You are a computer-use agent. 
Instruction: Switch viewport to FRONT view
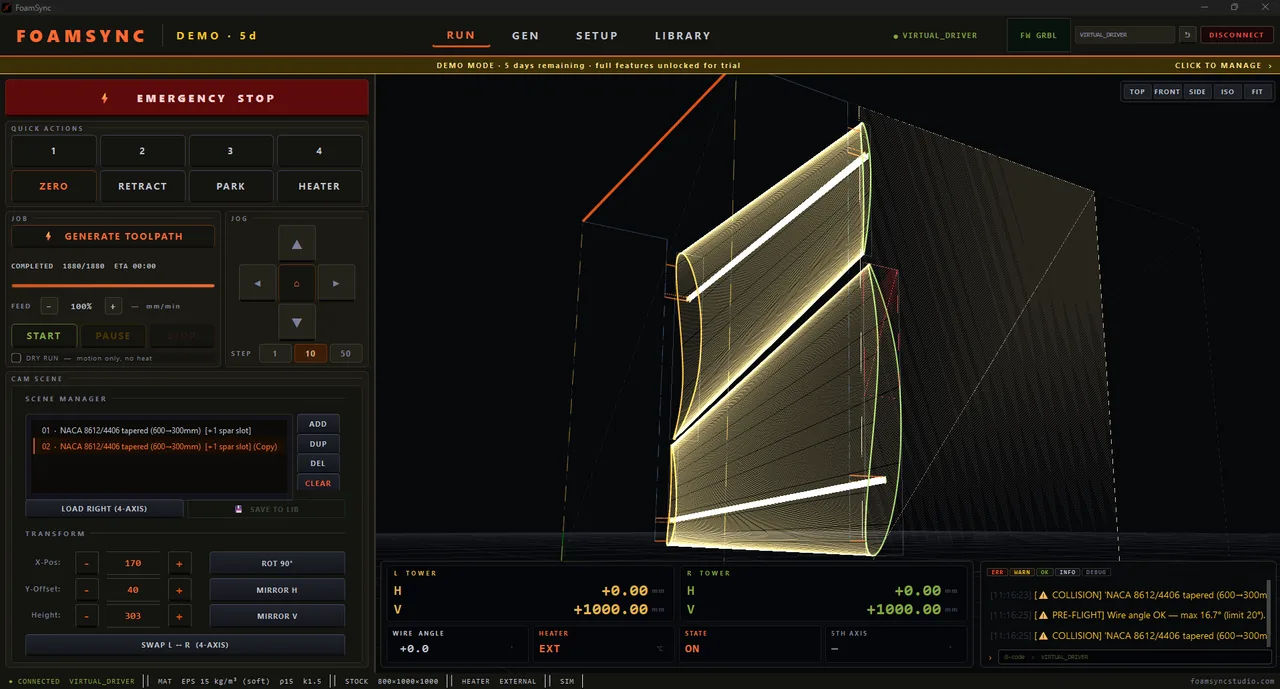point(1167,91)
